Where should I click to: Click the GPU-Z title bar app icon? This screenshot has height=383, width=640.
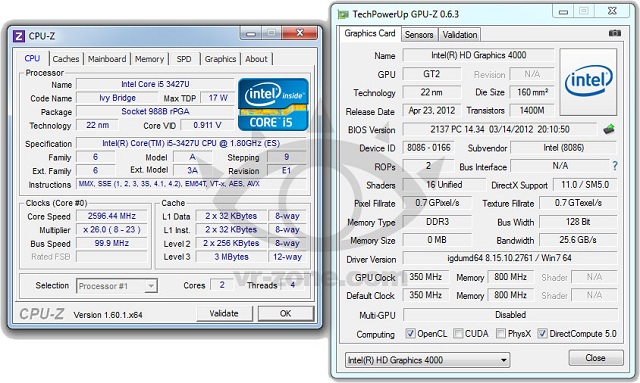[x=343, y=15]
